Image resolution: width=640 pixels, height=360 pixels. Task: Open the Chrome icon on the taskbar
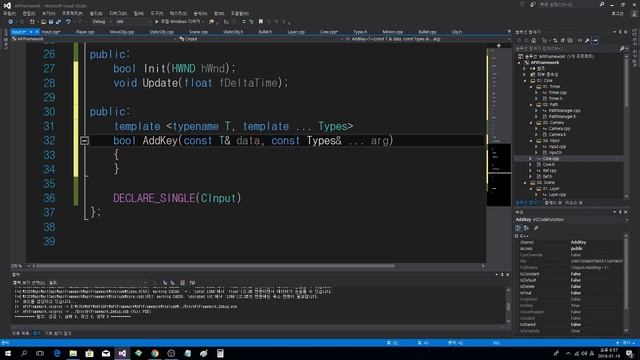coord(155,353)
